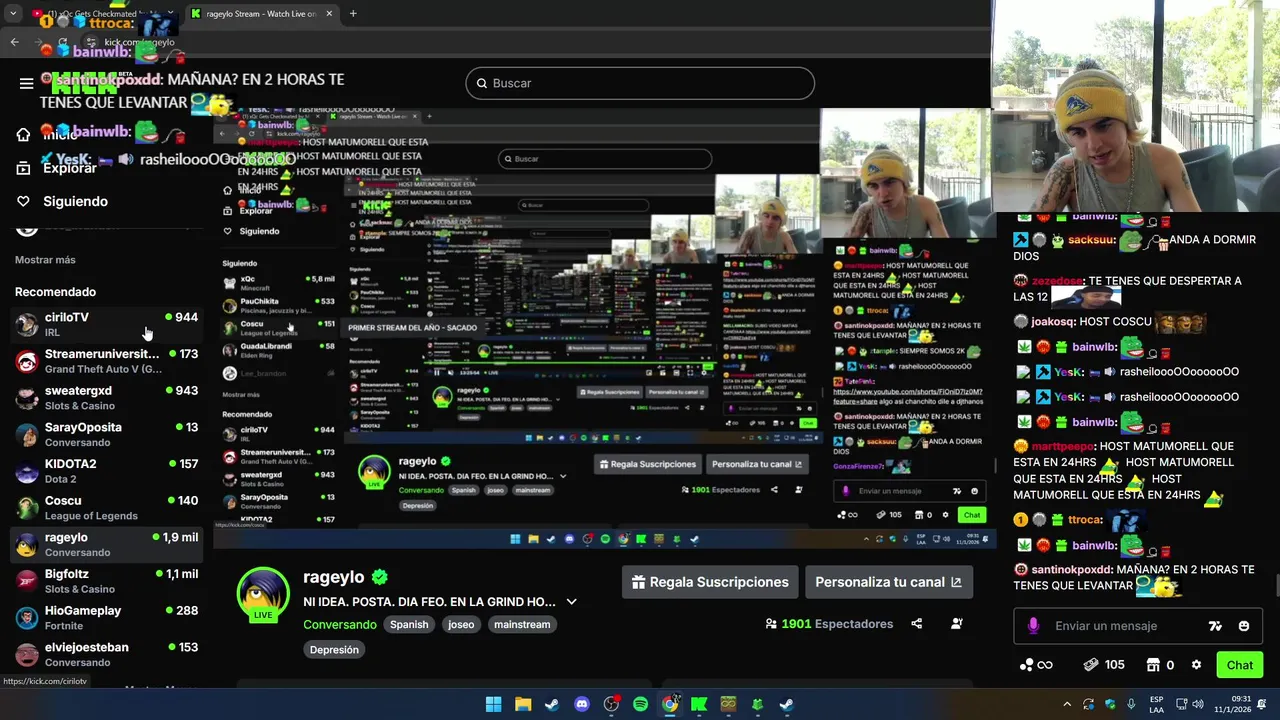The width and height of the screenshot is (1280, 720).
Task: Open a new browser tab
Action: [x=353, y=14]
